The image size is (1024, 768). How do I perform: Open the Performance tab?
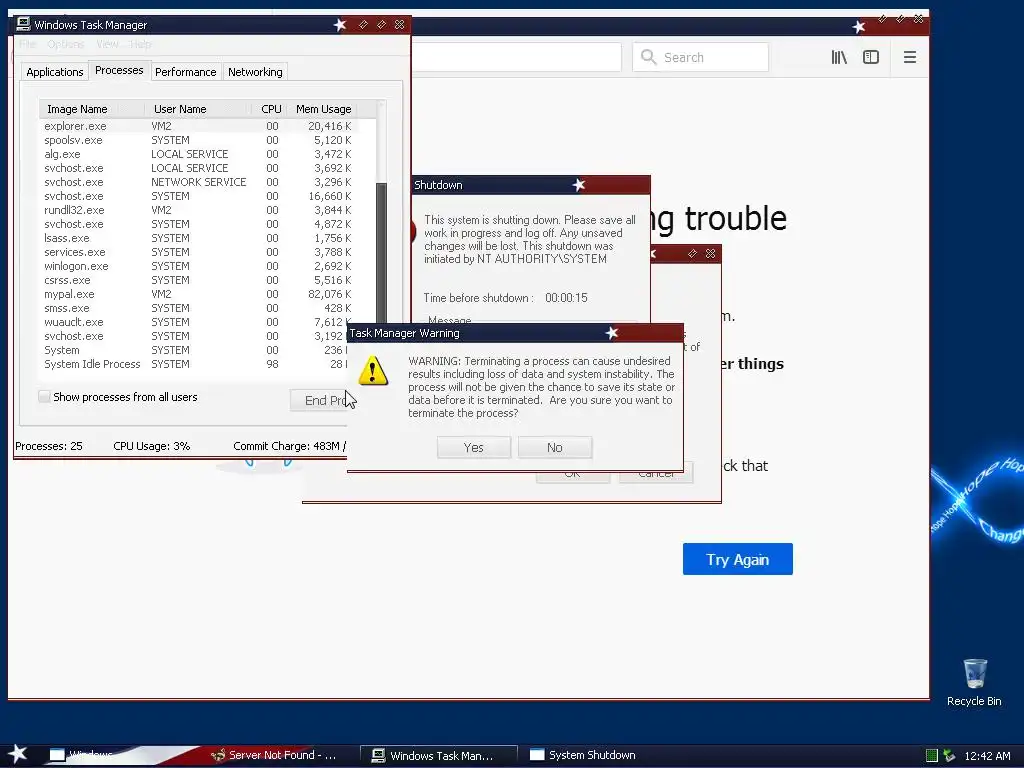(x=185, y=72)
